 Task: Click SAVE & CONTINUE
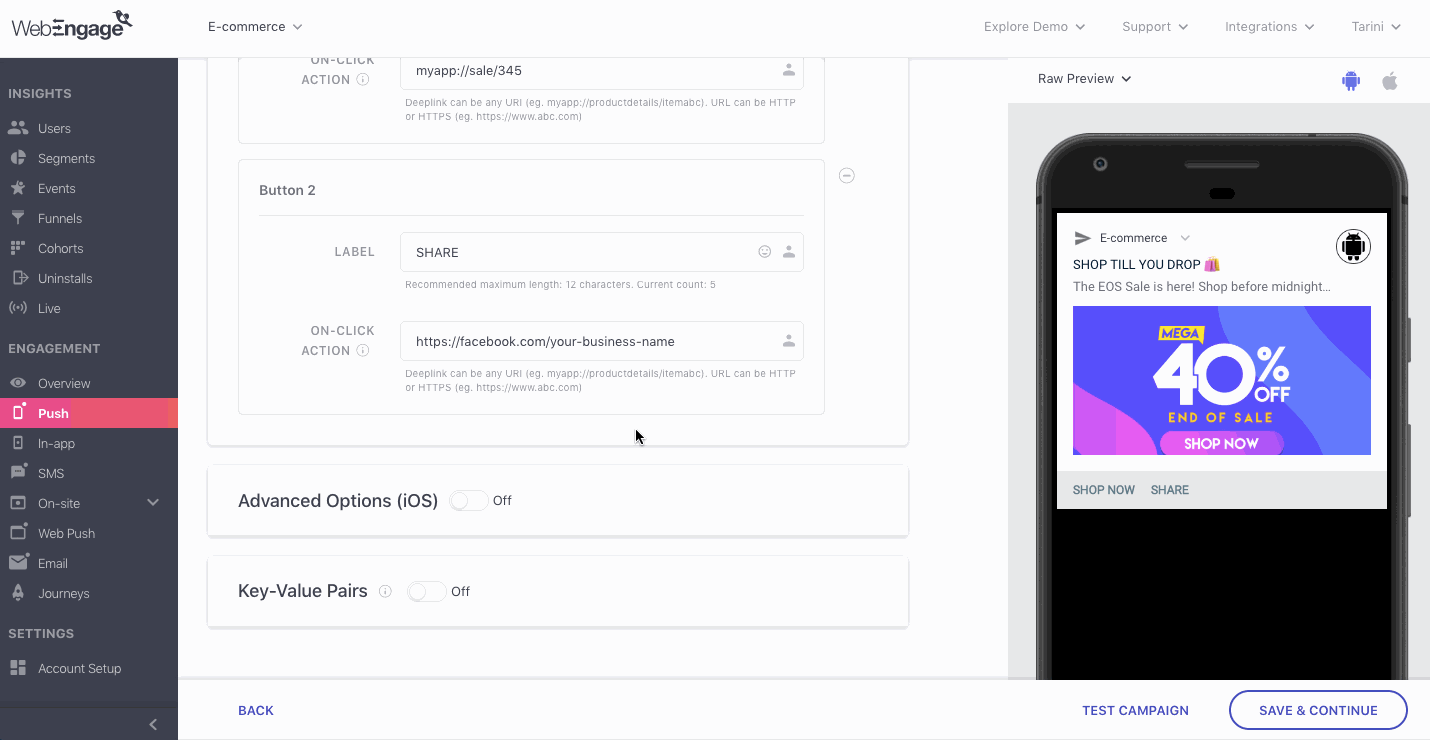[1318, 711]
